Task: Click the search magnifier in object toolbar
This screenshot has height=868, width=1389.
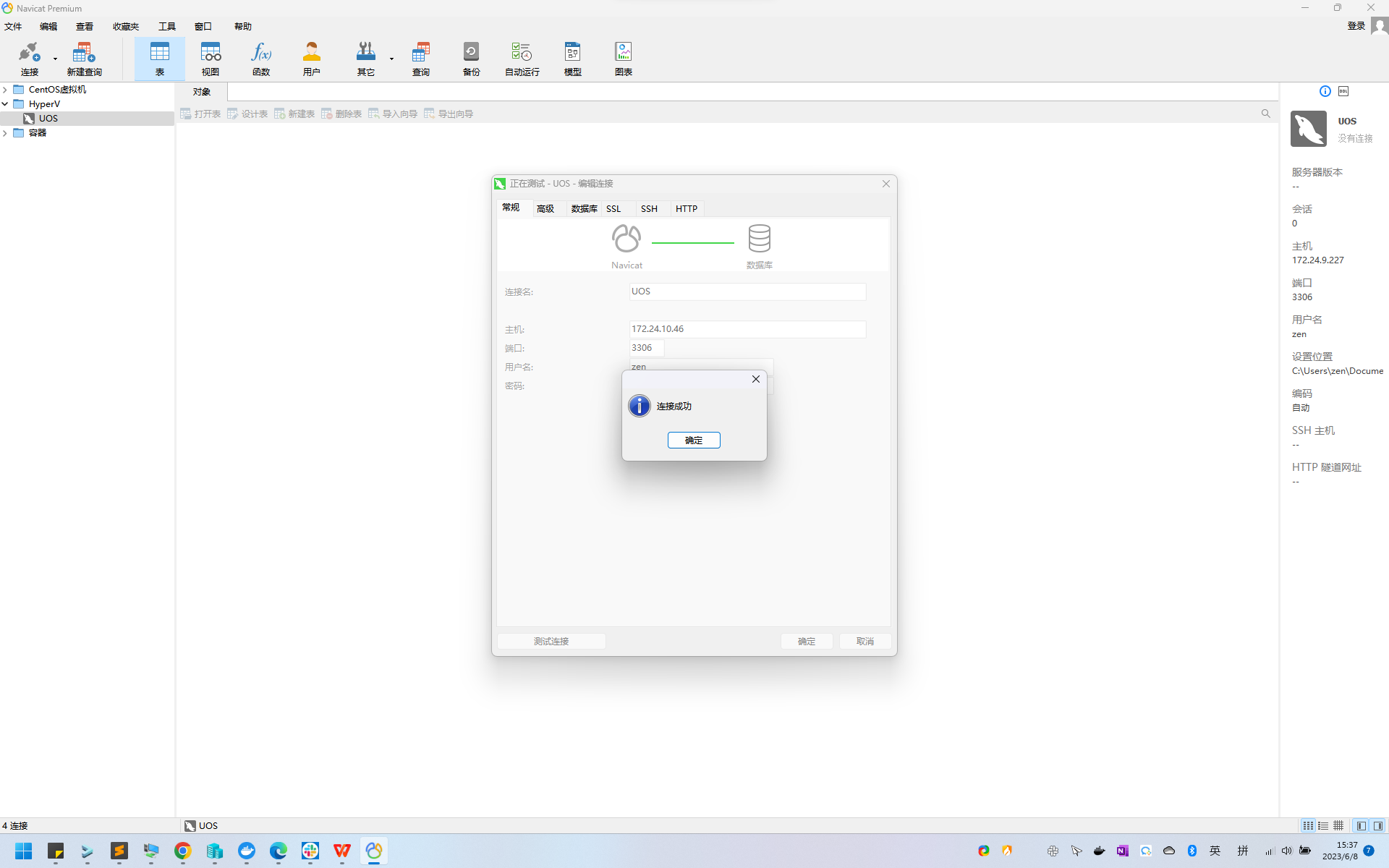Action: [x=1265, y=114]
